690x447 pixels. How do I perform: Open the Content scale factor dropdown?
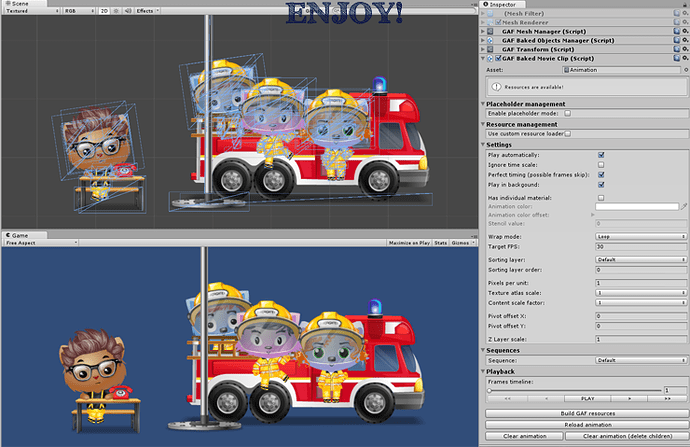641,303
